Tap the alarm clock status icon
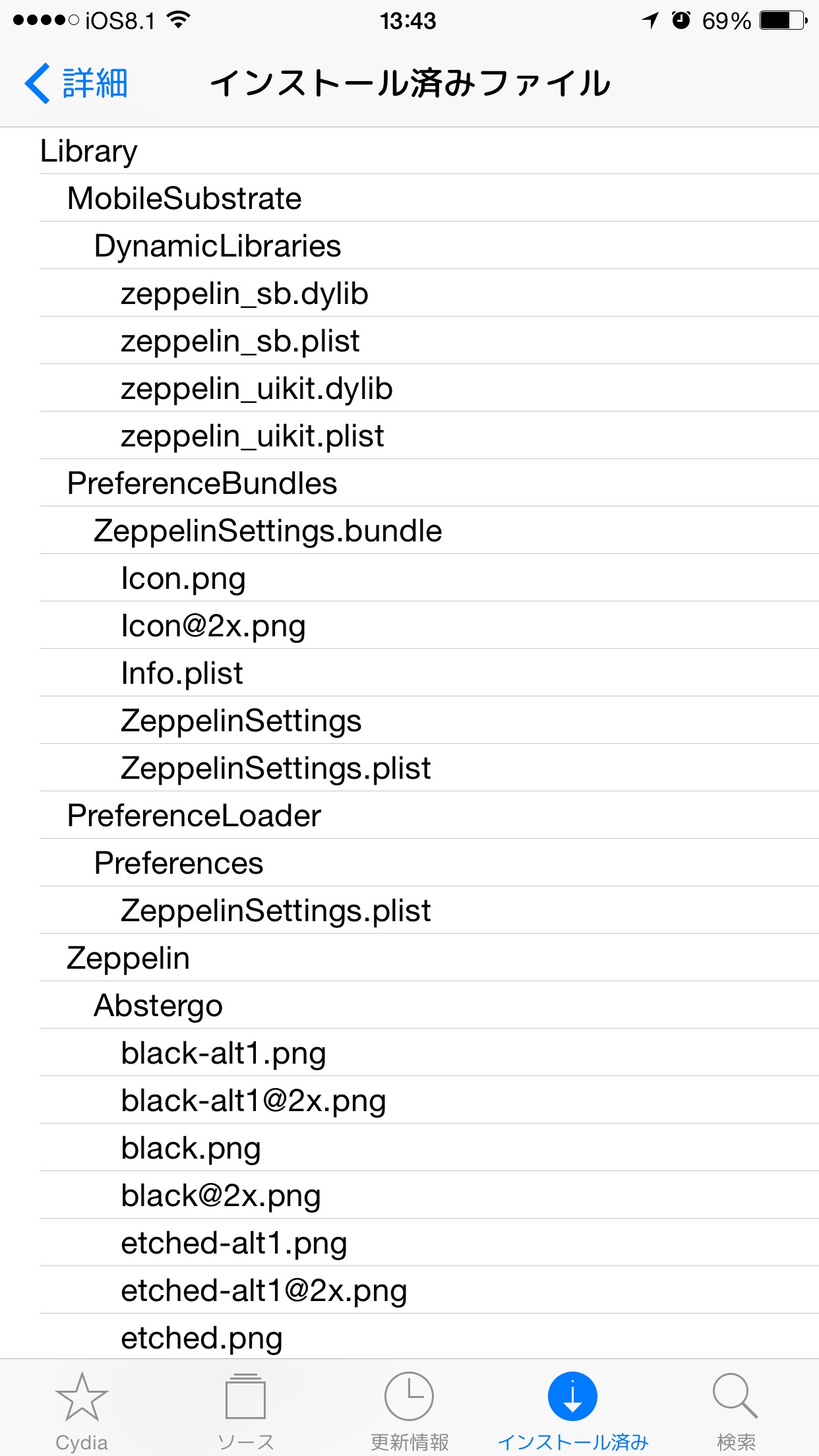The width and height of the screenshot is (819, 1456). pyautogui.click(x=681, y=20)
